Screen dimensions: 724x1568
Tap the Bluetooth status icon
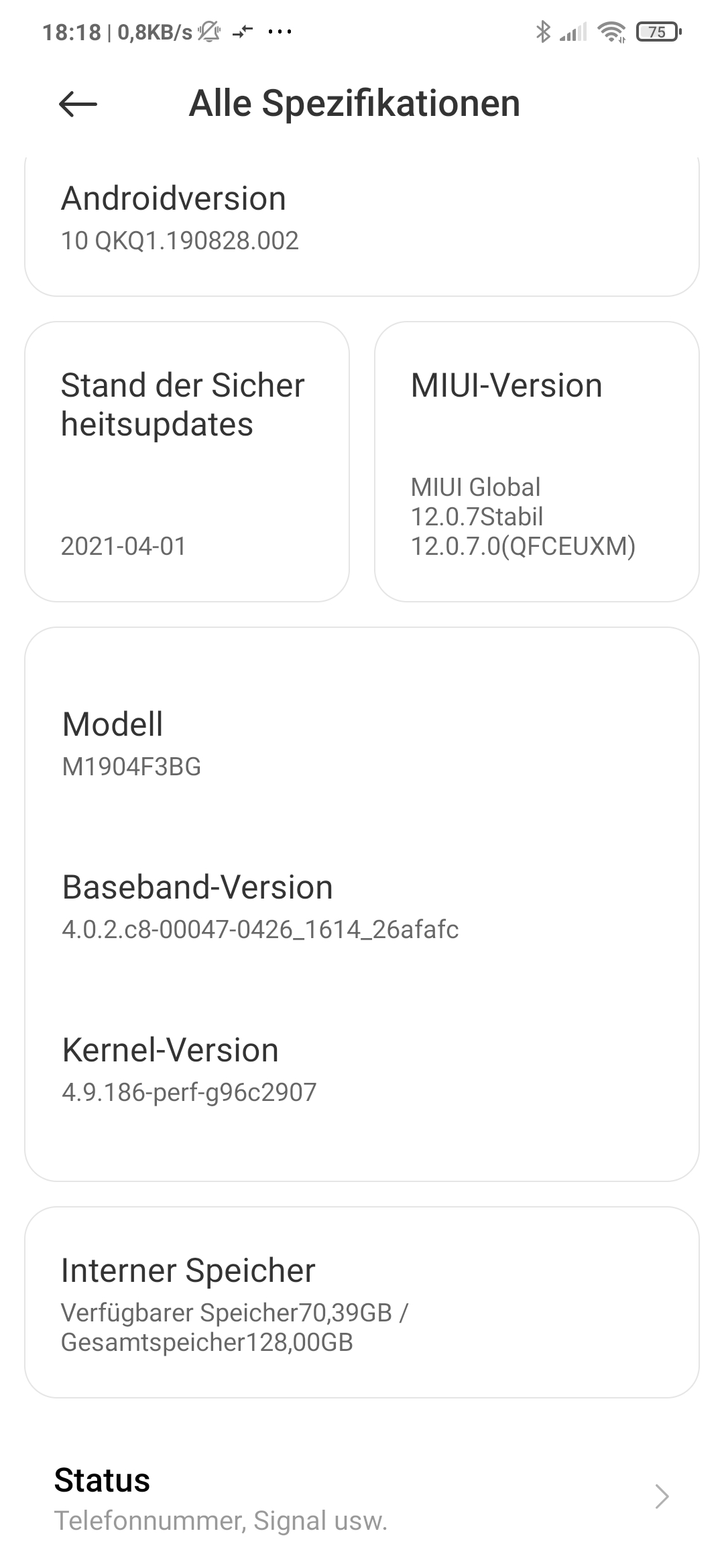(542, 31)
